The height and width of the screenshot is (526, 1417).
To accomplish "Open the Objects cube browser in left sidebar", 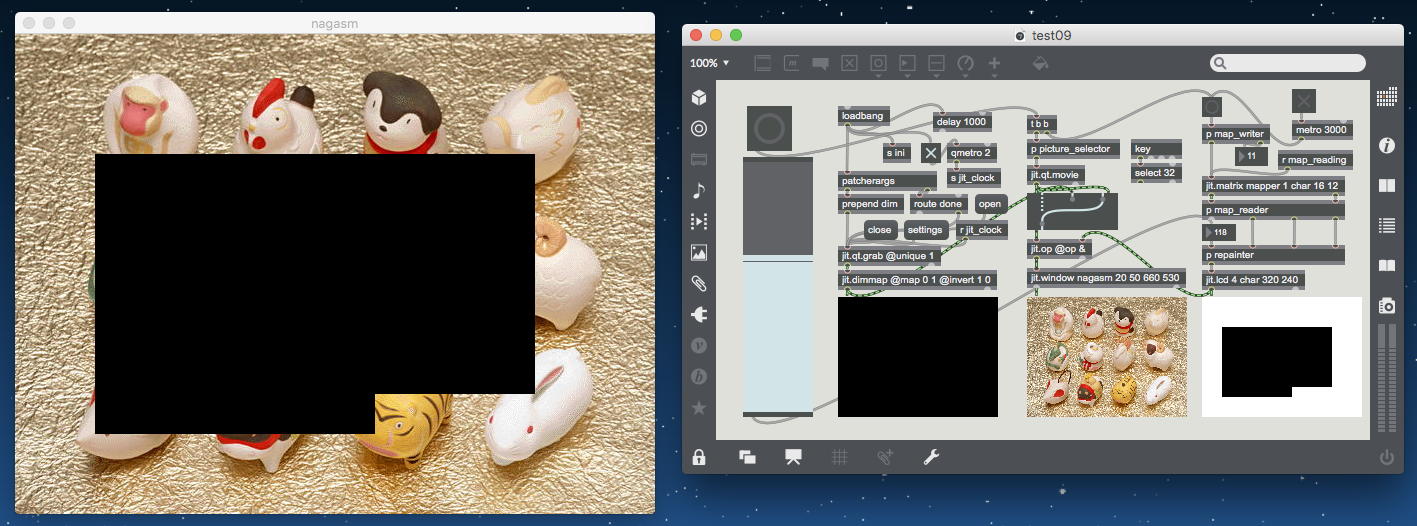I will pyautogui.click(x=699, y=98).
